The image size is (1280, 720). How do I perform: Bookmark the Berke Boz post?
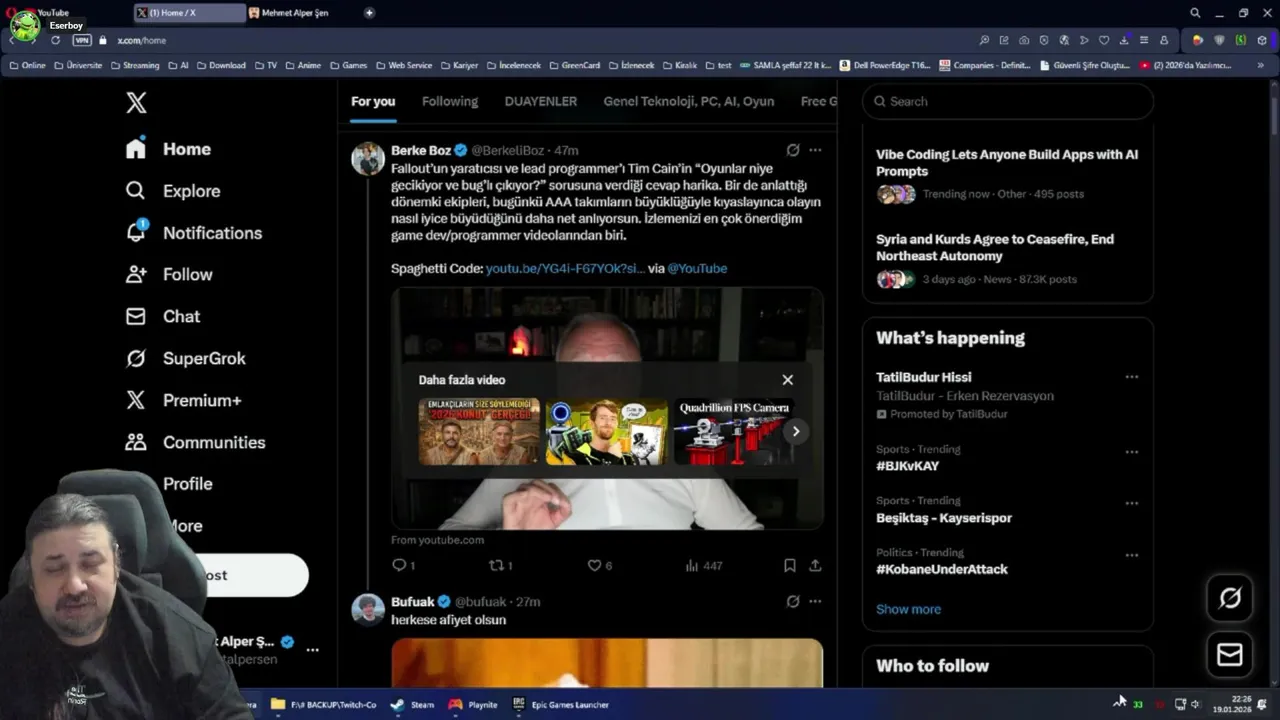[790, 565]
